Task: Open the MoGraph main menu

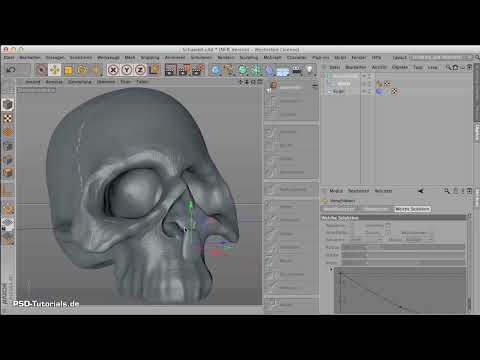Action: [273, 58]
